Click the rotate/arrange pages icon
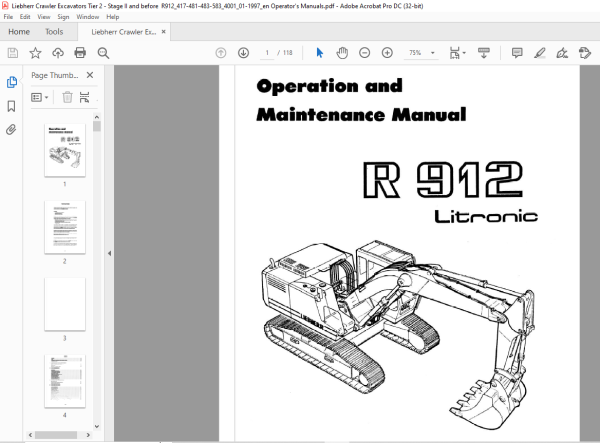 [85, 97]
